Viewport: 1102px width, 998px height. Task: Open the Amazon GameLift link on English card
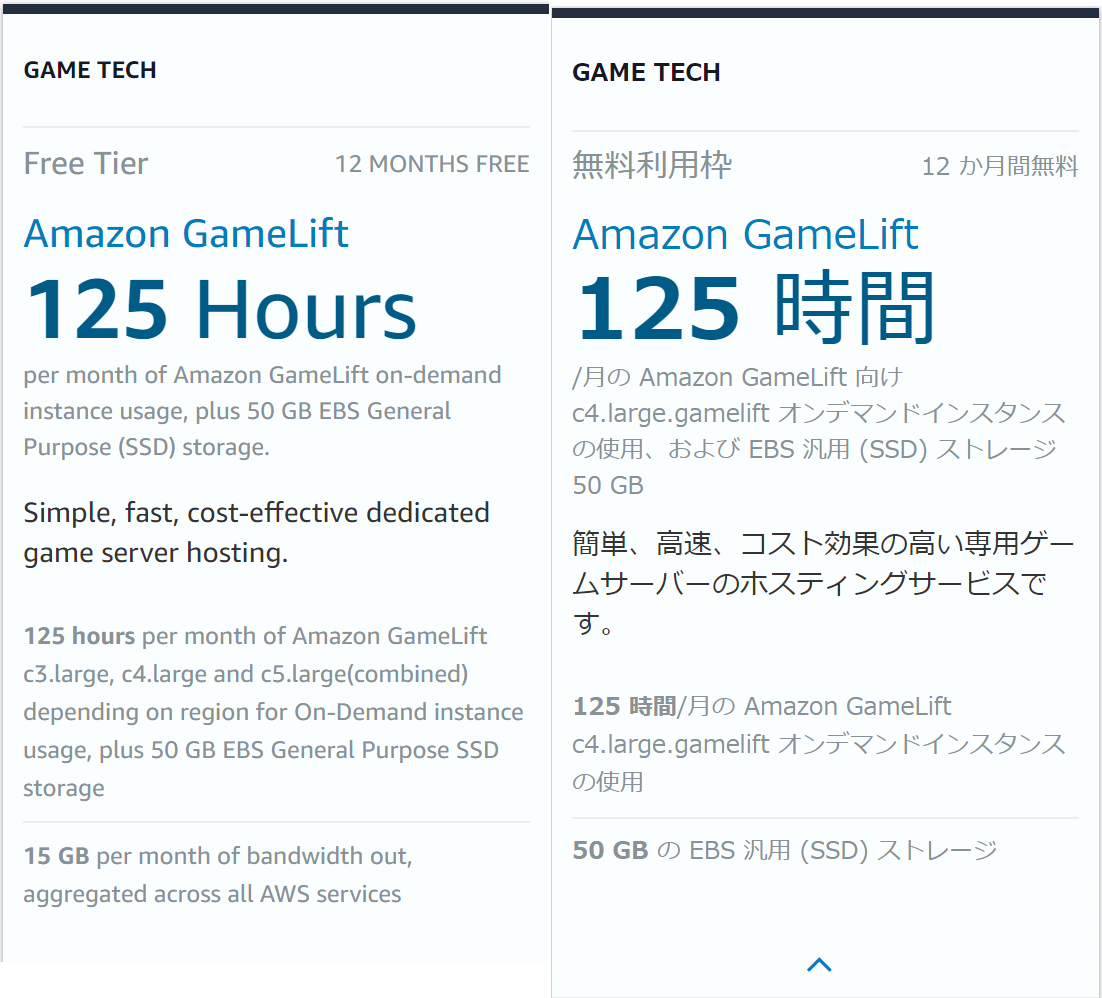click(186, 234)
